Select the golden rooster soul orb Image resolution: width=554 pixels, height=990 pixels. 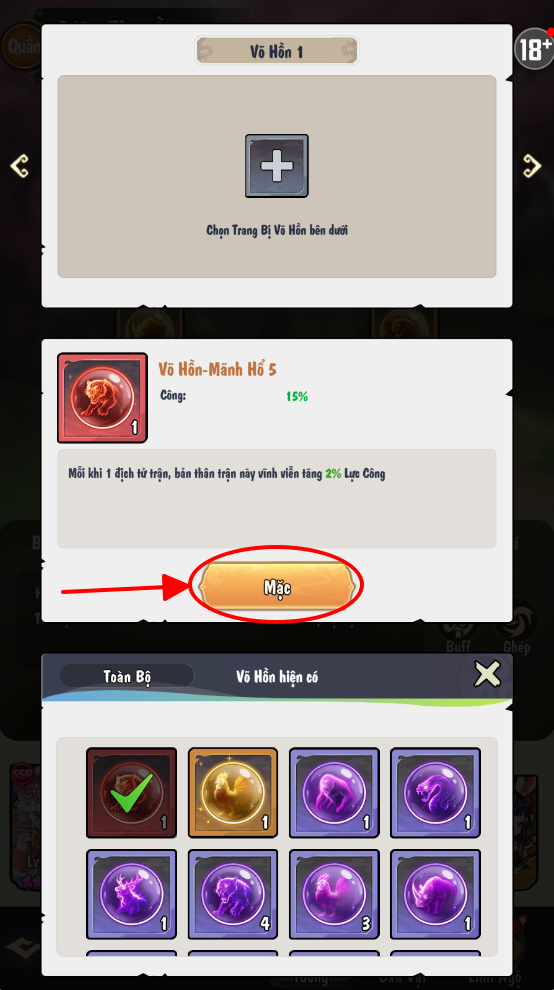coord(232,792)
